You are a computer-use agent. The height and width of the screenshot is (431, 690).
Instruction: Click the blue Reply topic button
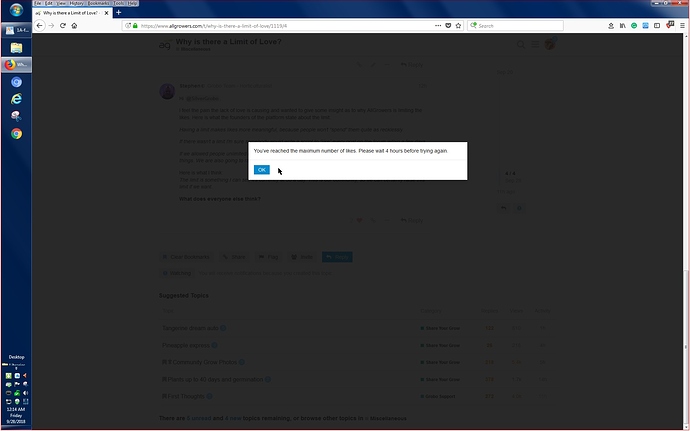point(337,257)
